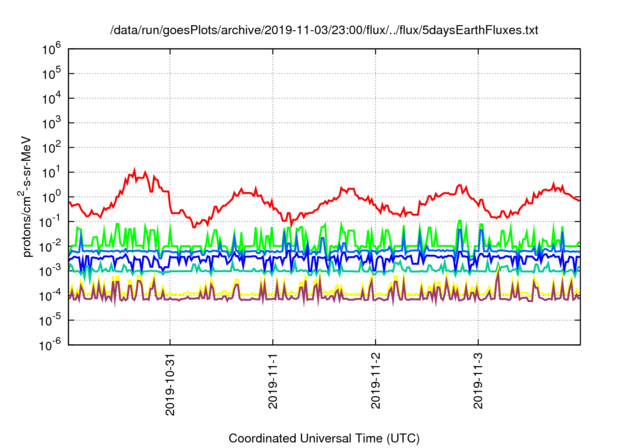
Task: Click the 10^6 y-axis tick label
Action: (x=51, y=50)
